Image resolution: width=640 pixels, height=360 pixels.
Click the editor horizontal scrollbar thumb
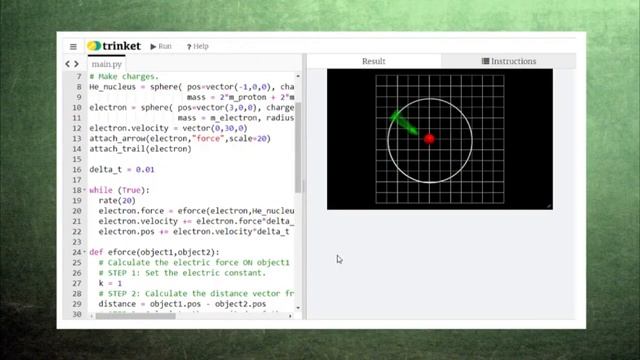(136, 316)
